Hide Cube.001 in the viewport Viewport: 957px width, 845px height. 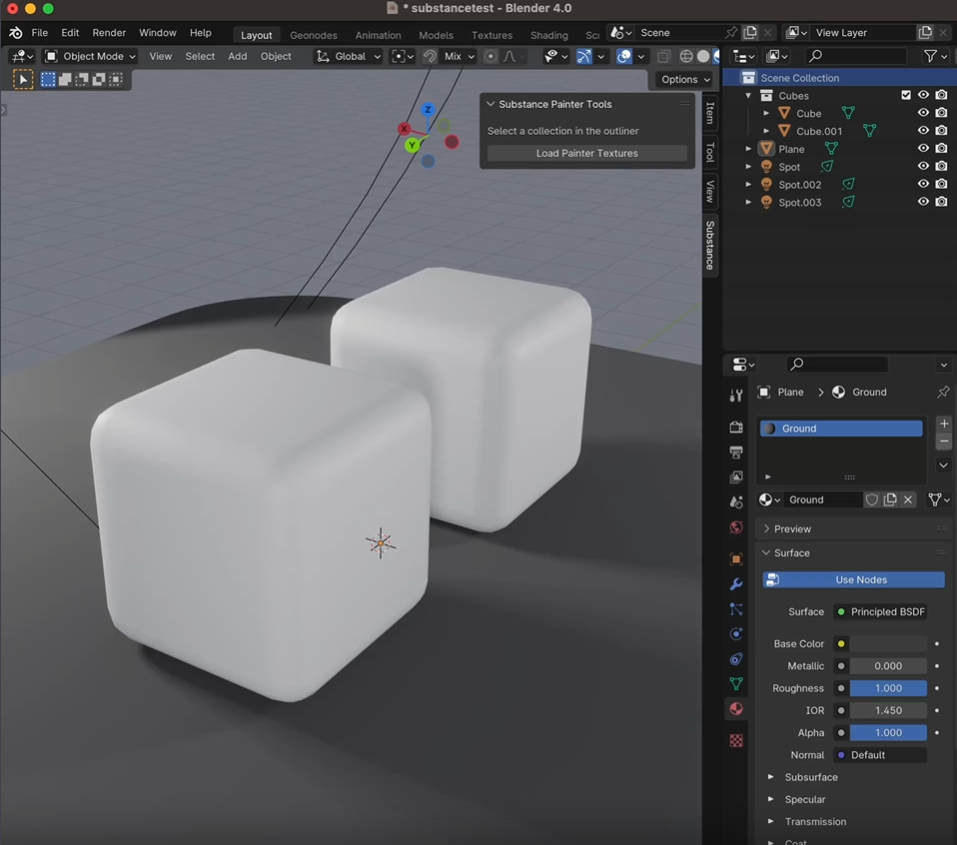point(923,131)
